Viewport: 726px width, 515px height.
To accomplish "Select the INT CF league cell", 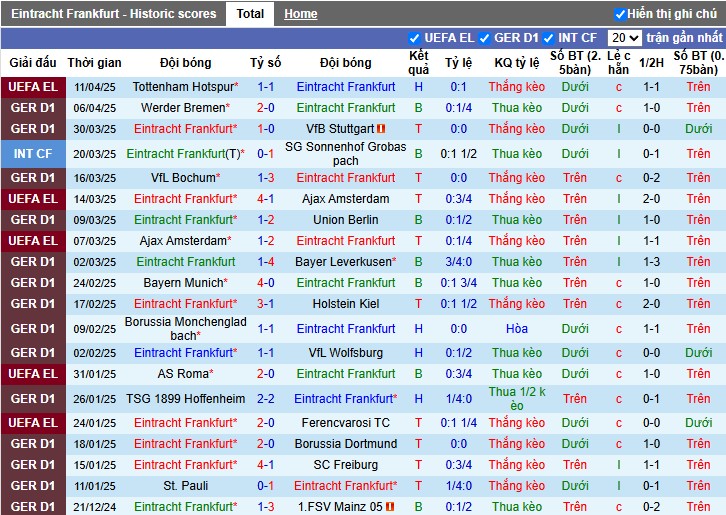I will point(33,154).
